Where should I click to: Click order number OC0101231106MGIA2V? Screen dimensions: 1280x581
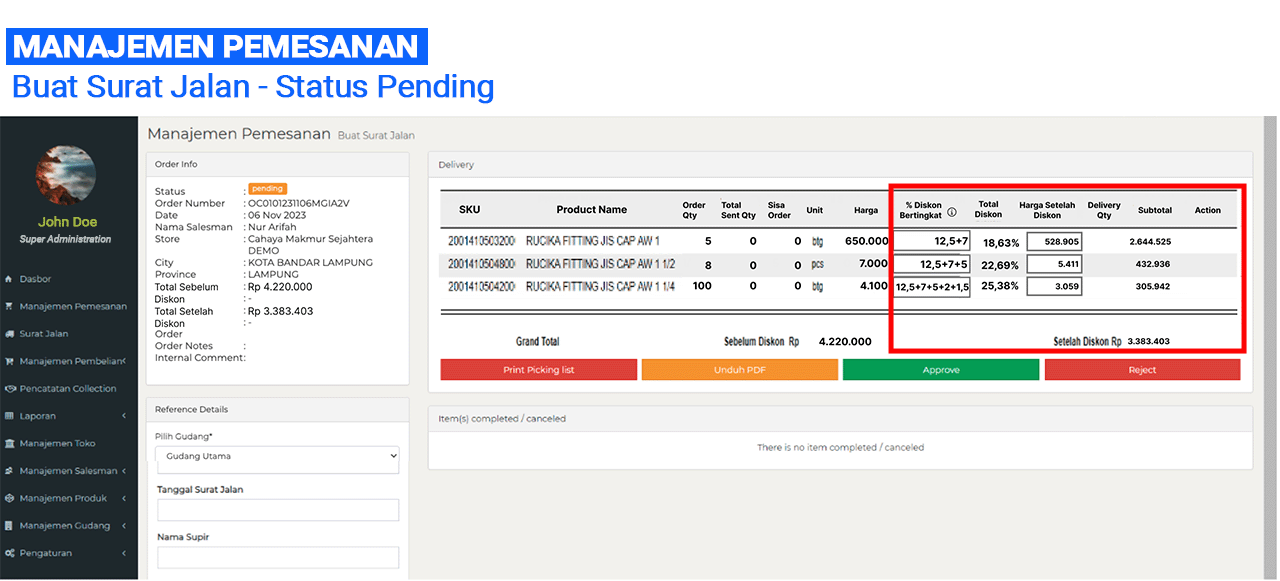[298, 203]
